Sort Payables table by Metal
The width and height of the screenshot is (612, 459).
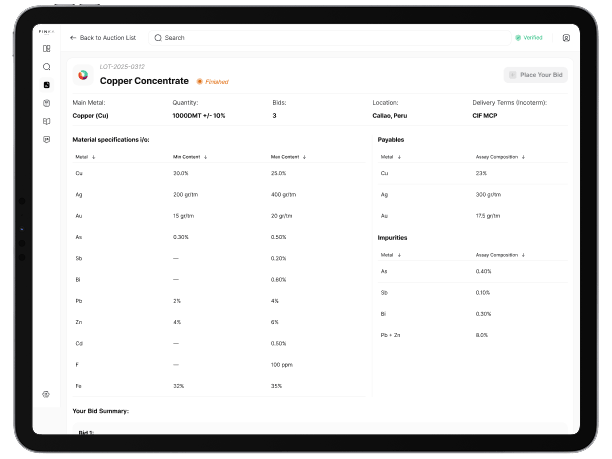[391, 157]
